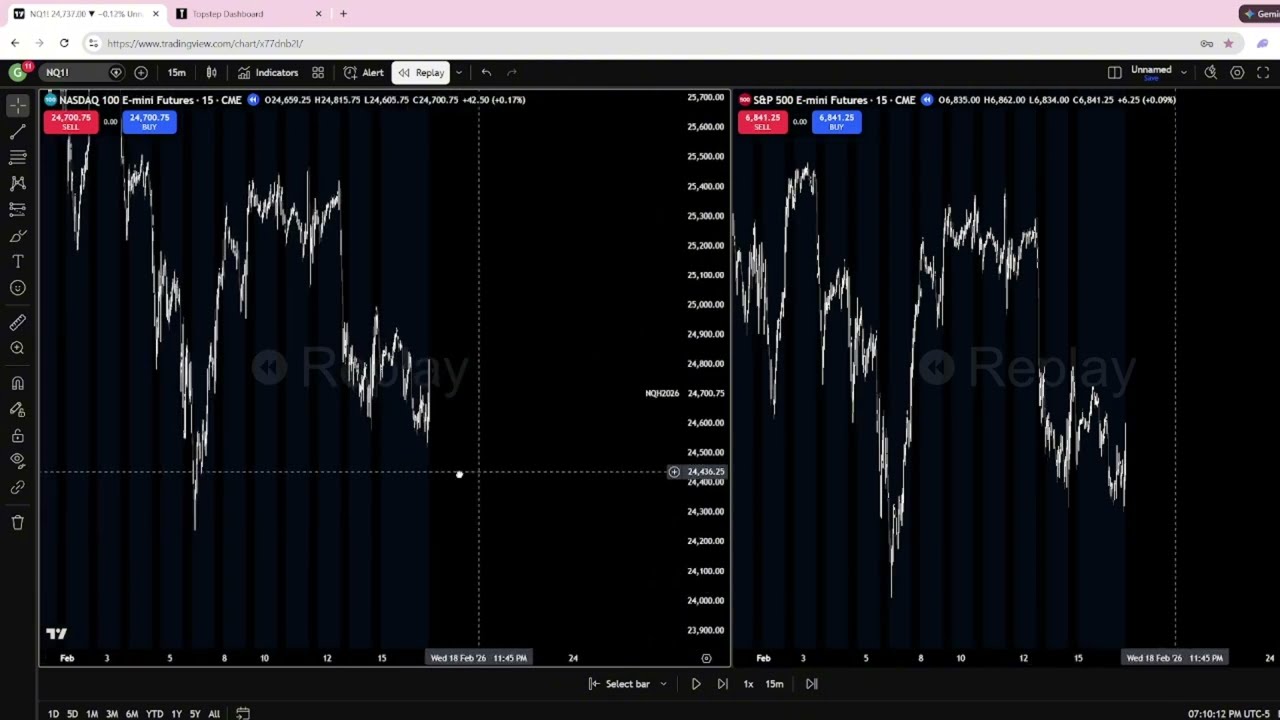Click replay badge next to NASDAQ title

point(253,99)
